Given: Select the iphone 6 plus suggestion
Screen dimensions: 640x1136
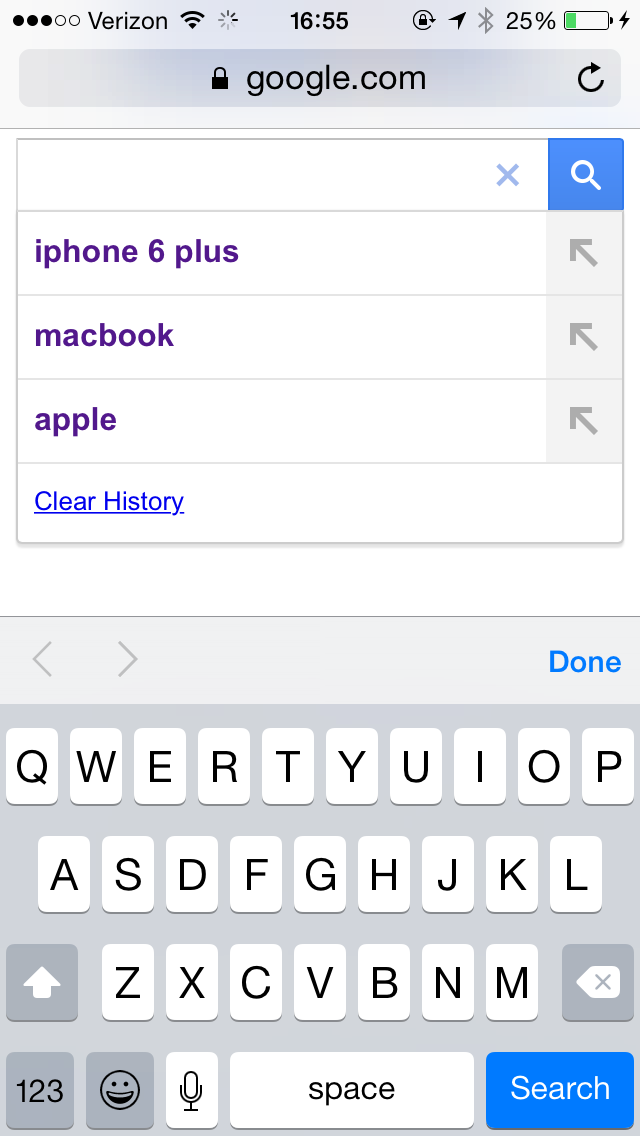Looking at the screenshot, I should pos(136,252).
